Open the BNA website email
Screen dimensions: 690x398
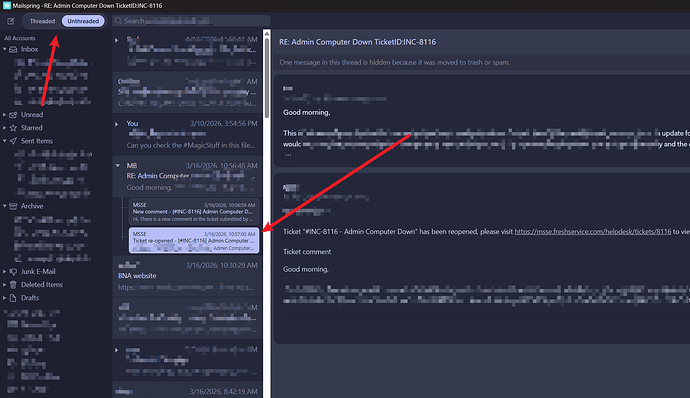point(187,276)
